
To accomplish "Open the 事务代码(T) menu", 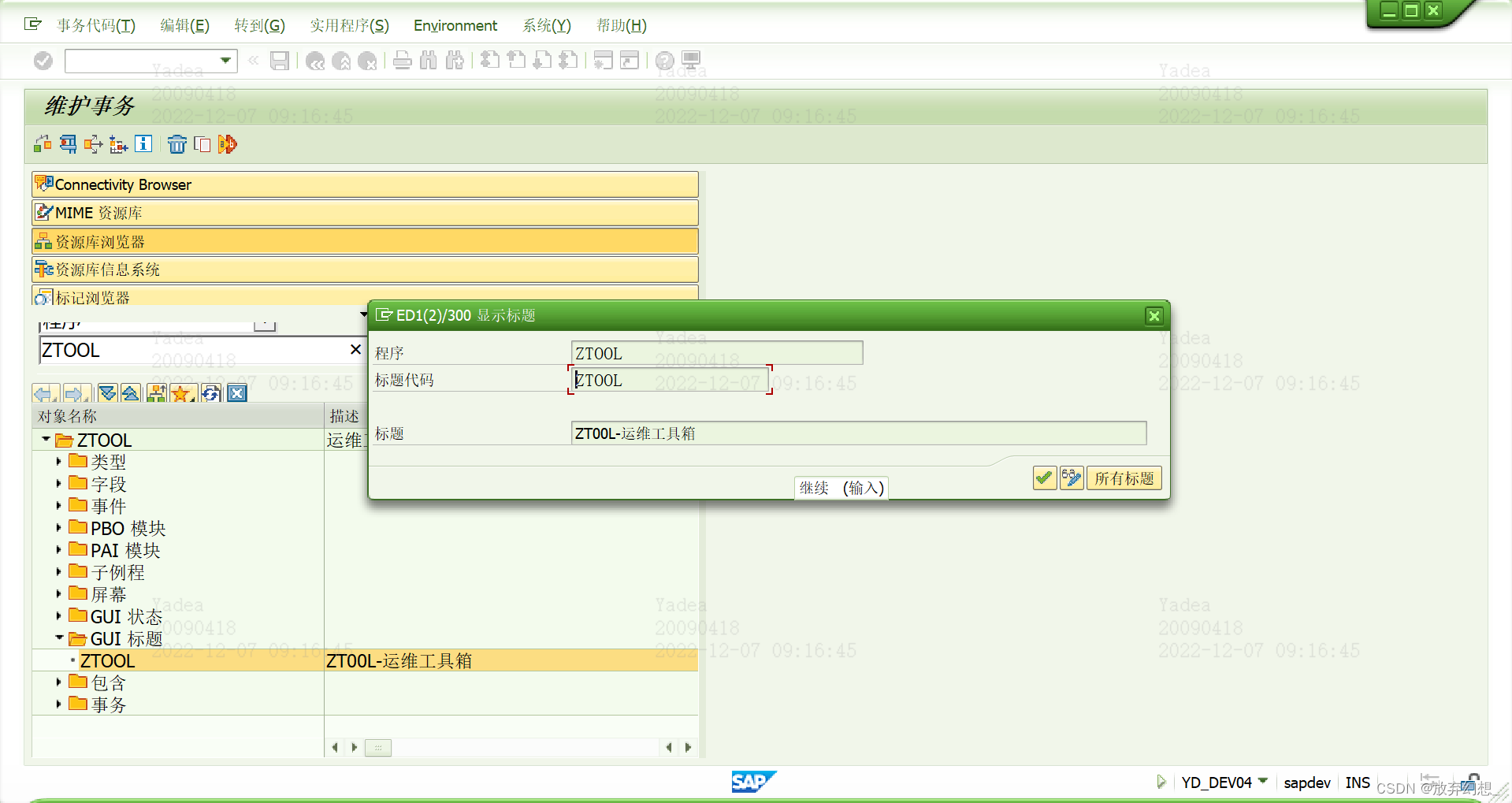I will 96,25.
